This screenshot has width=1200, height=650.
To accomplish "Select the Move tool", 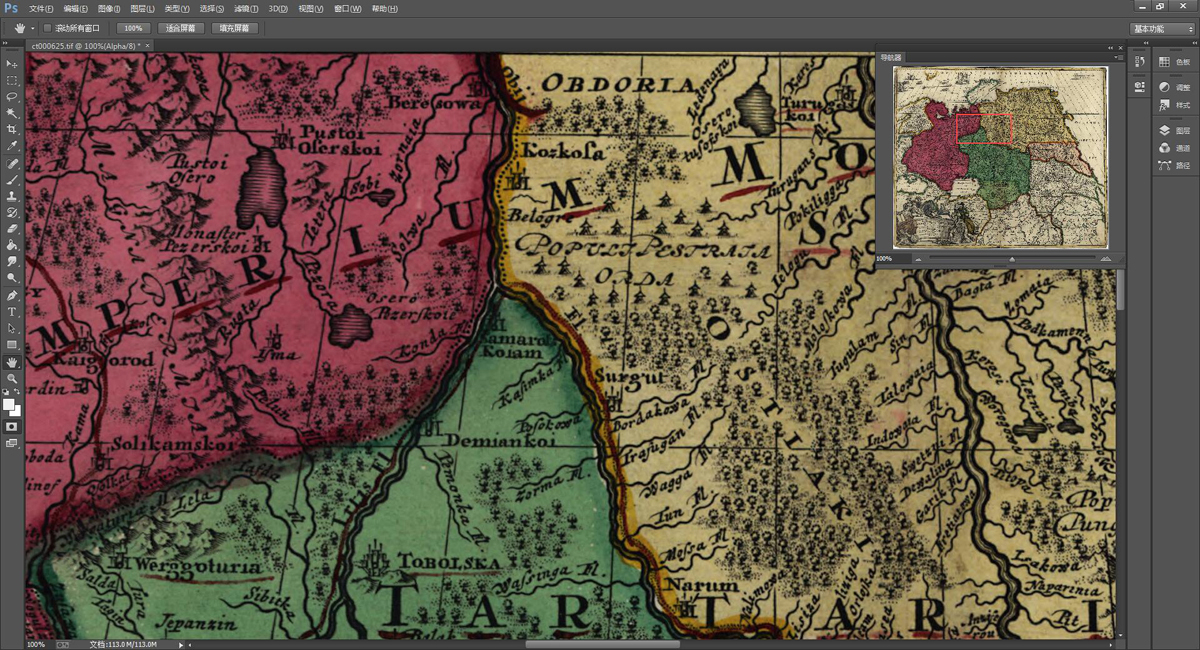I will point(12,64).
